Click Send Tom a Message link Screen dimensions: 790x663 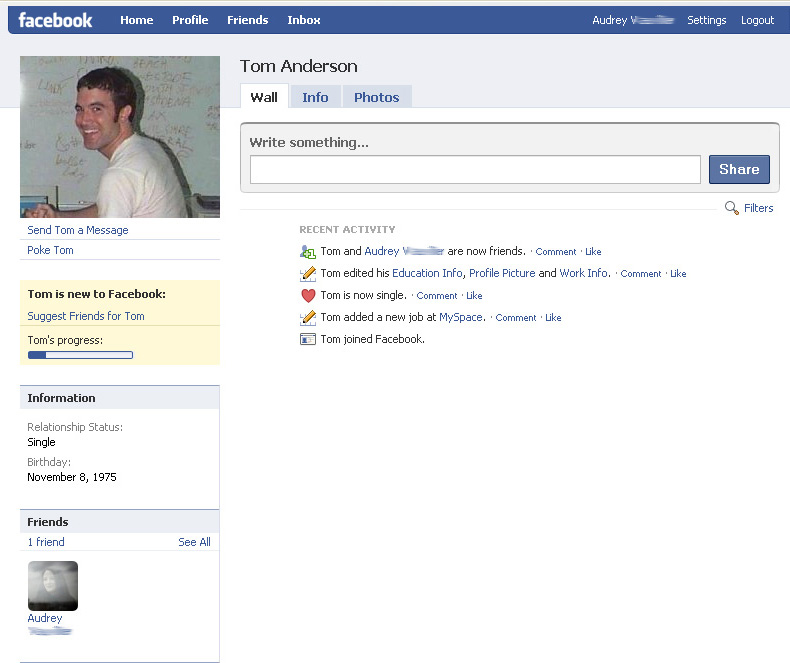point(78,230)
